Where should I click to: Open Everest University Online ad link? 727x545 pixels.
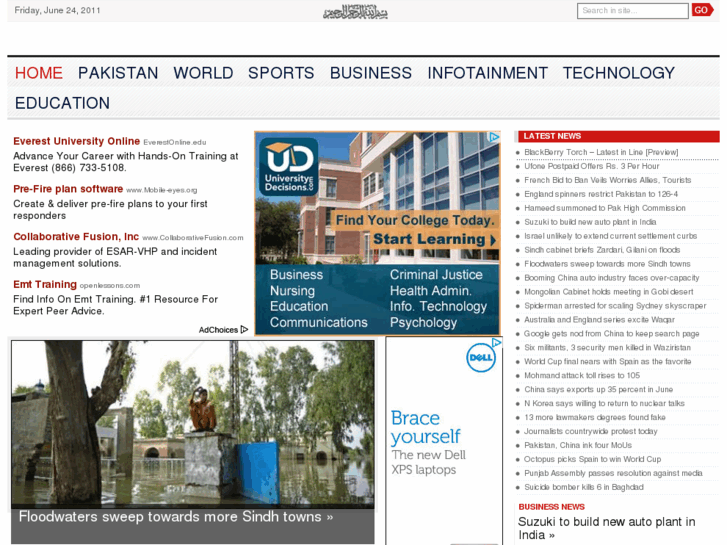pyautogui.click(x=77, y=141)
